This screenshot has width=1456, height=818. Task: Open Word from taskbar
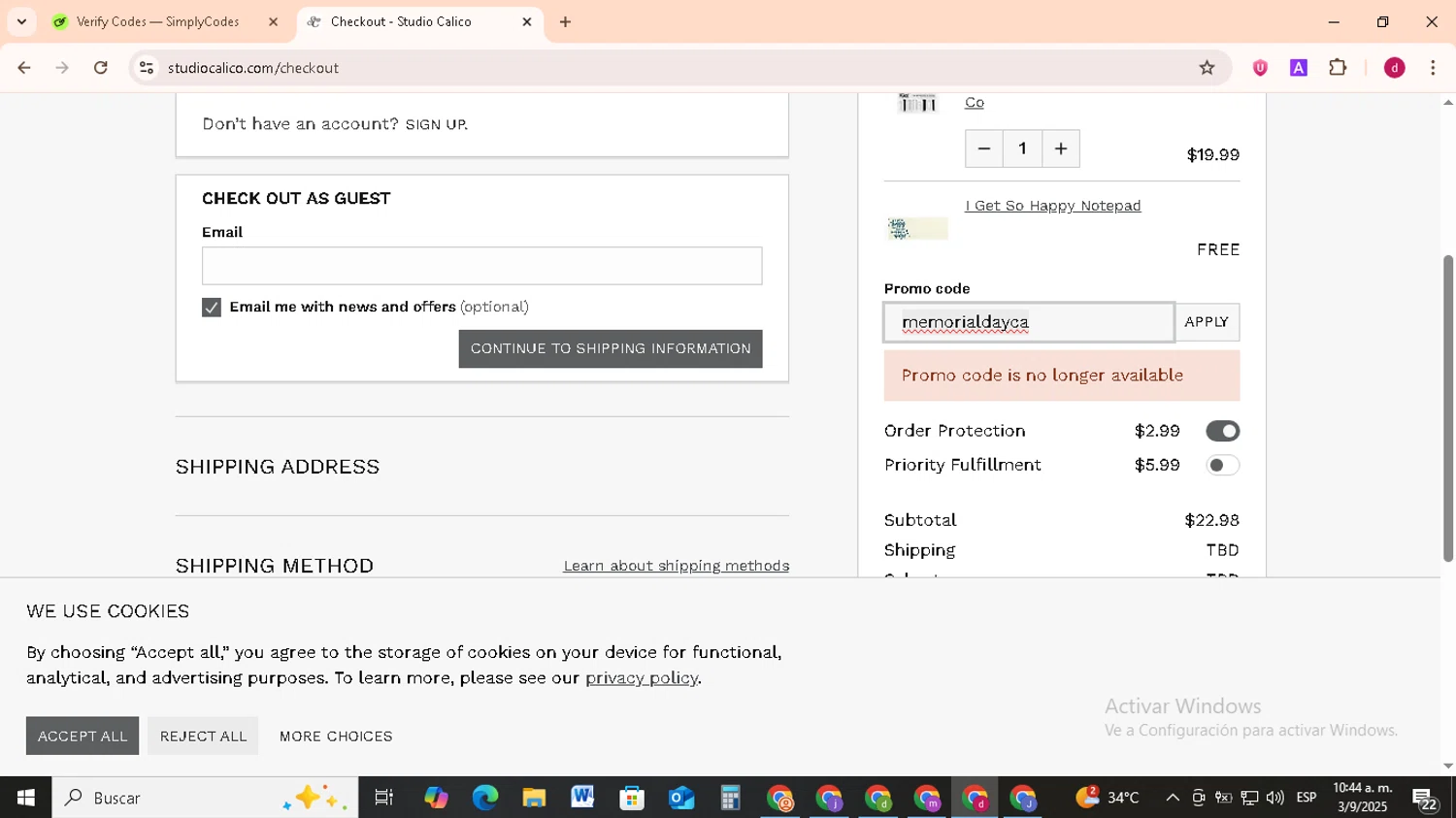pyautogui.click(x=582, y=798)
